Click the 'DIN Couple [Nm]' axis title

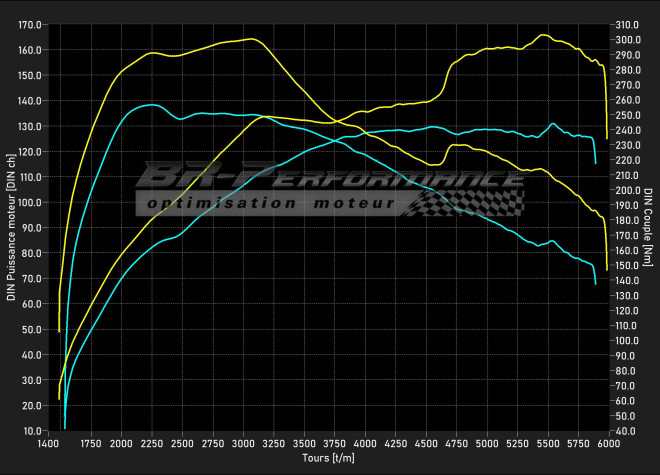point(649,228)
